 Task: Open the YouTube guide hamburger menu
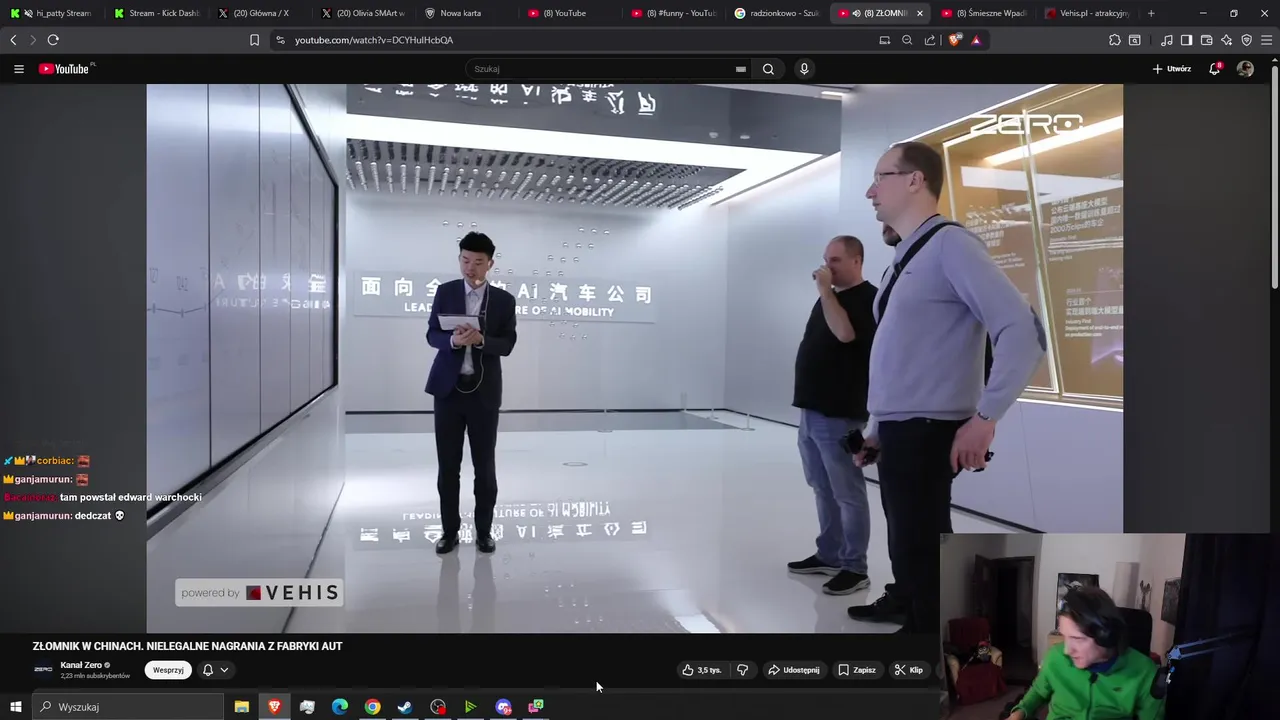[x=18, y=69]
